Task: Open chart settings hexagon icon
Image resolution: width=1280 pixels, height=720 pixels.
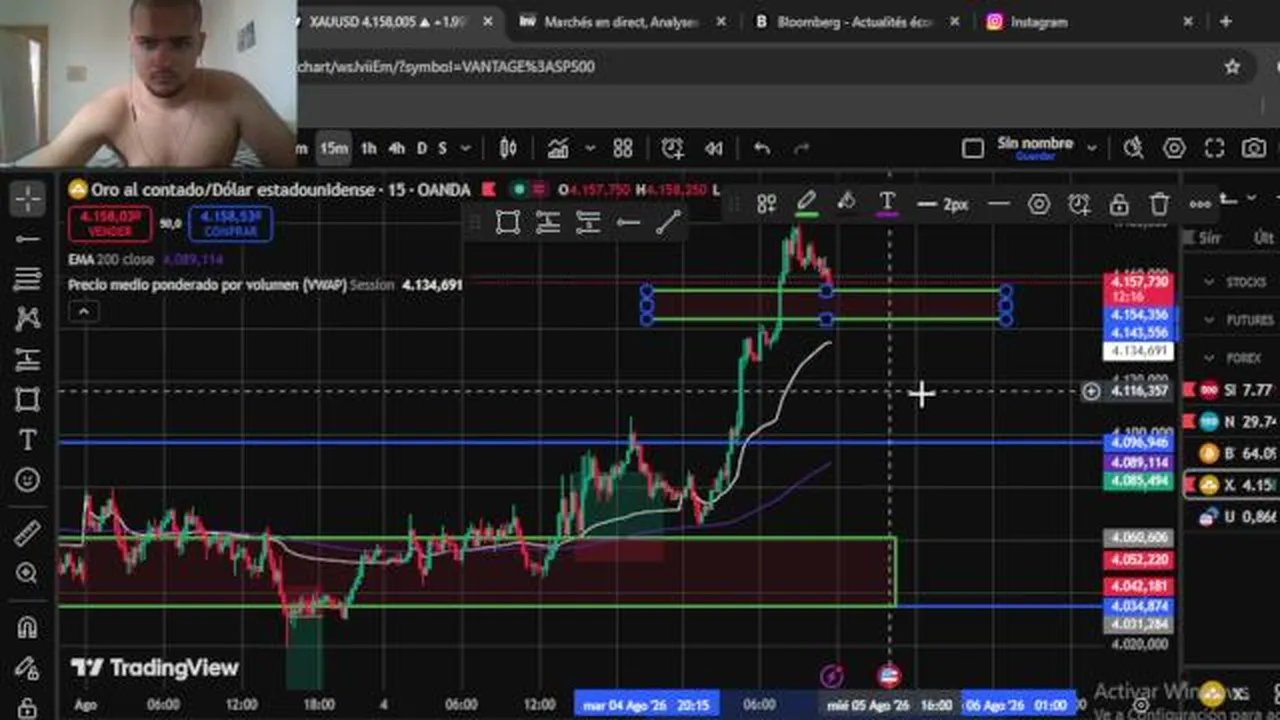Action: pyautogui.click(x=1174, y=149)
